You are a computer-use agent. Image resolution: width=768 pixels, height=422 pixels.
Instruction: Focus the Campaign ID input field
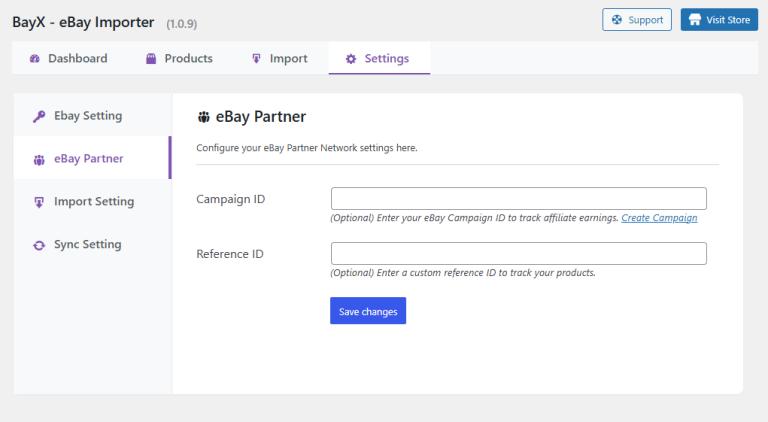[519, 199]
